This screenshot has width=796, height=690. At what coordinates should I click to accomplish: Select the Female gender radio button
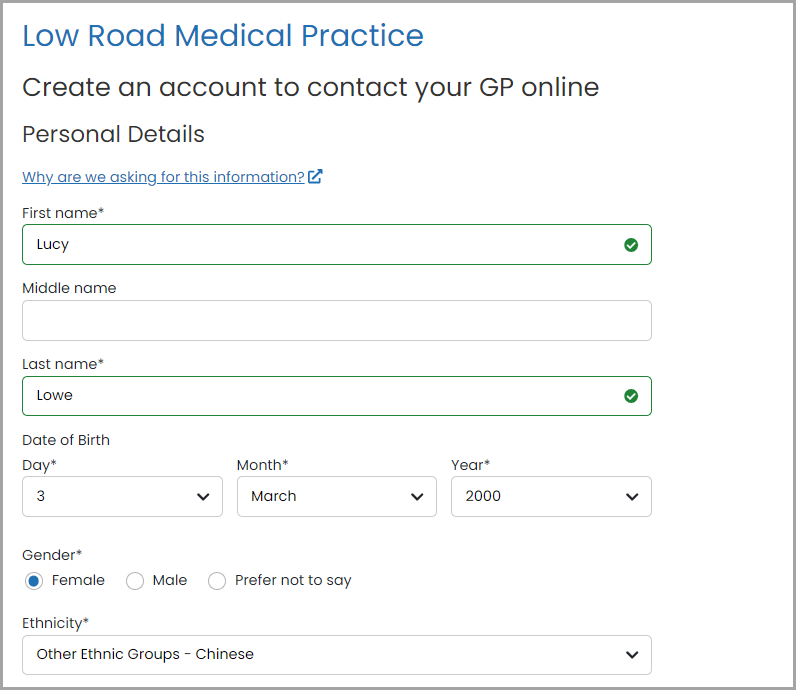[34, 581]
